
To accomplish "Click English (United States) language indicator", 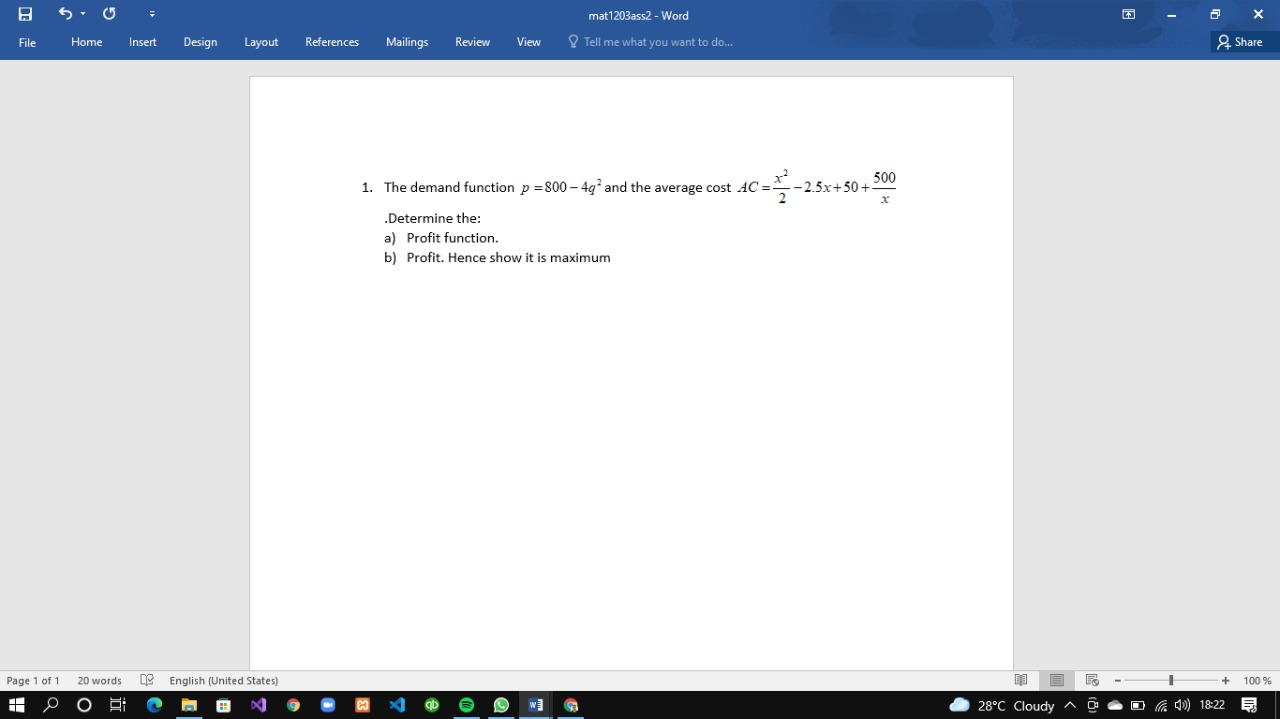I will tap(224, 681).
